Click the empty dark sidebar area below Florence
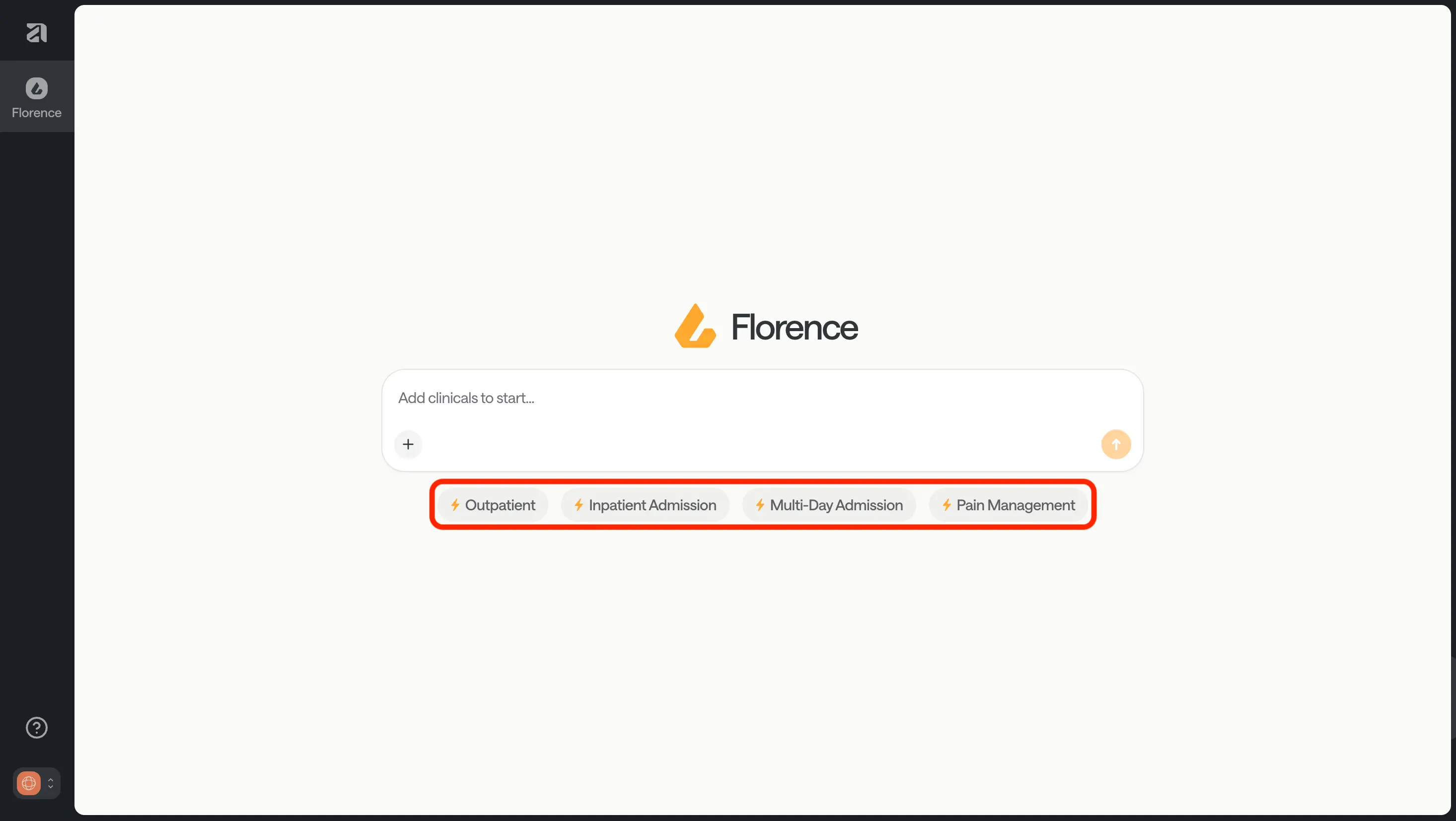Screen dimensions: 1456x821 pyautogui.click(x=37, y=396)
